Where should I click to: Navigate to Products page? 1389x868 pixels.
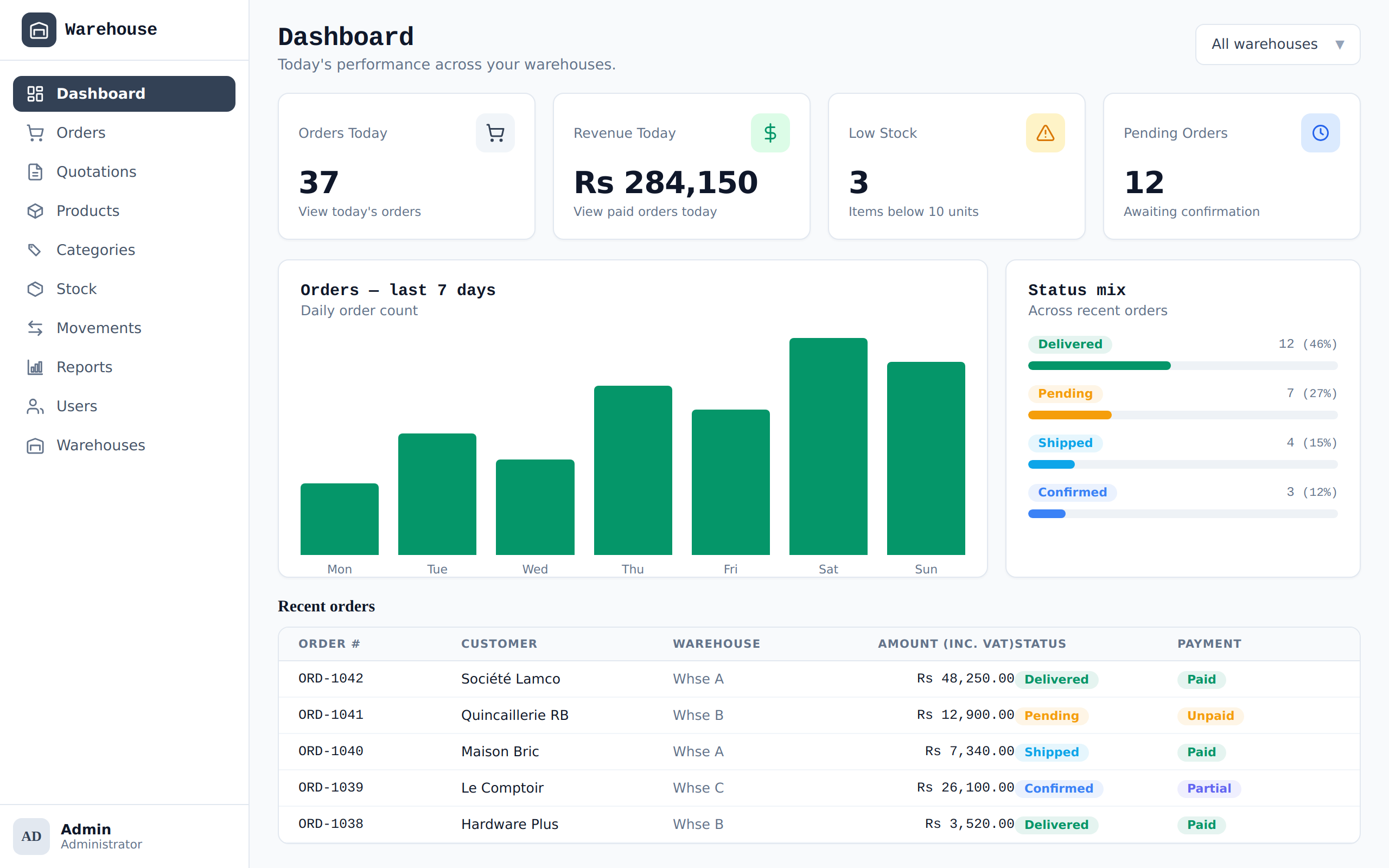click(124, 210)
